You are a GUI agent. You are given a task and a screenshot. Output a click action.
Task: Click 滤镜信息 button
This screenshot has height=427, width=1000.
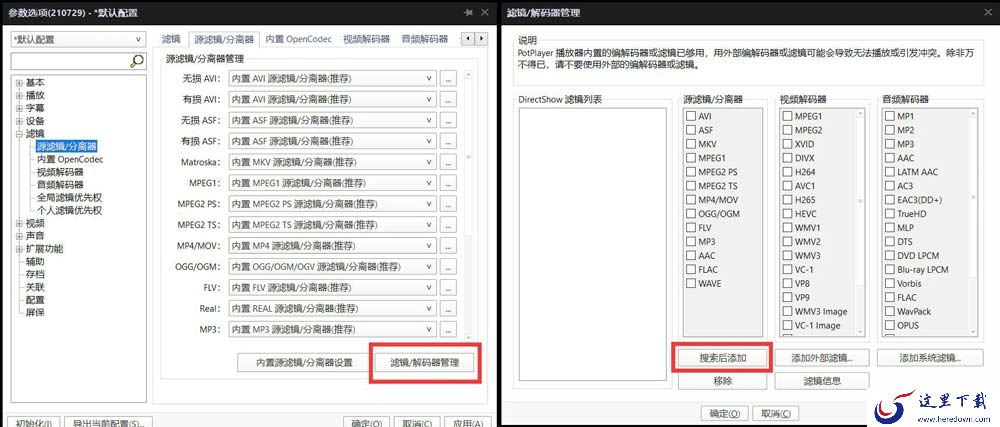821,381
